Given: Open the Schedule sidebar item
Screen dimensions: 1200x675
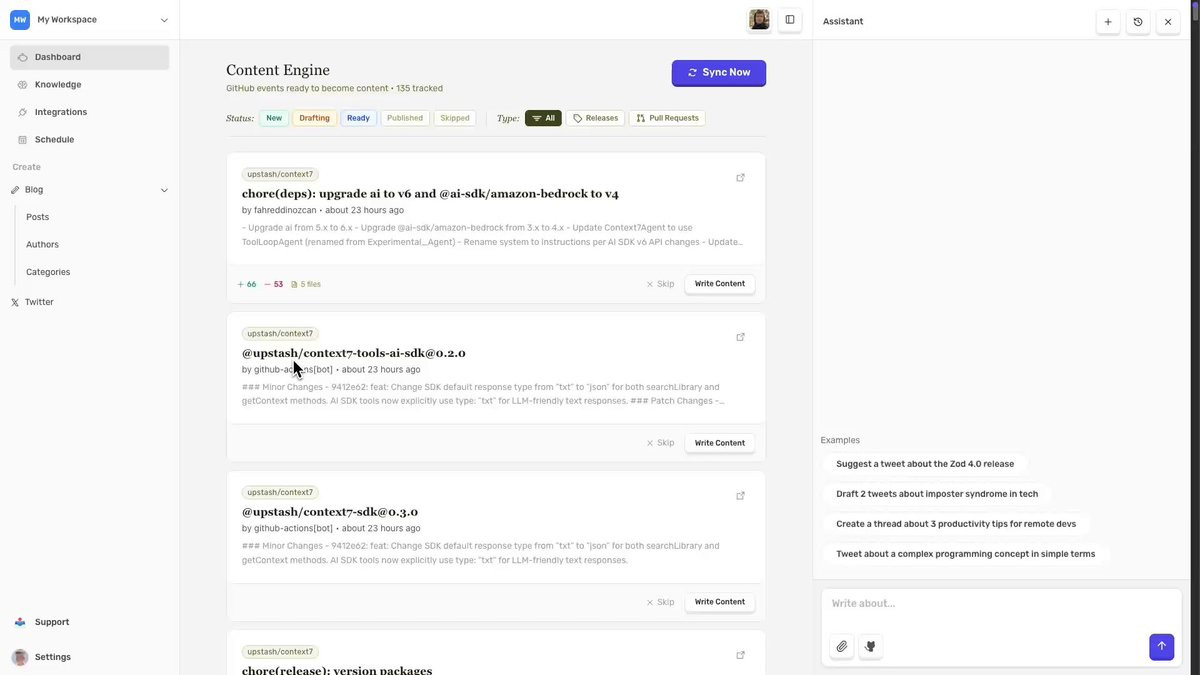Looking at the screenshot, I should coord(90,140).
